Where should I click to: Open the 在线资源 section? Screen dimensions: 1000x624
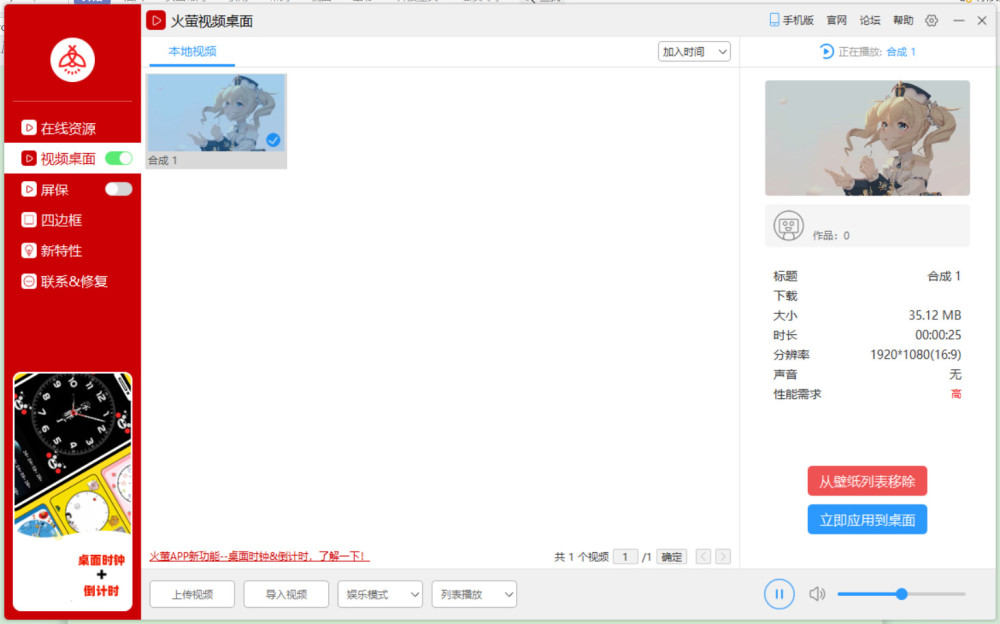coord(68,128)
